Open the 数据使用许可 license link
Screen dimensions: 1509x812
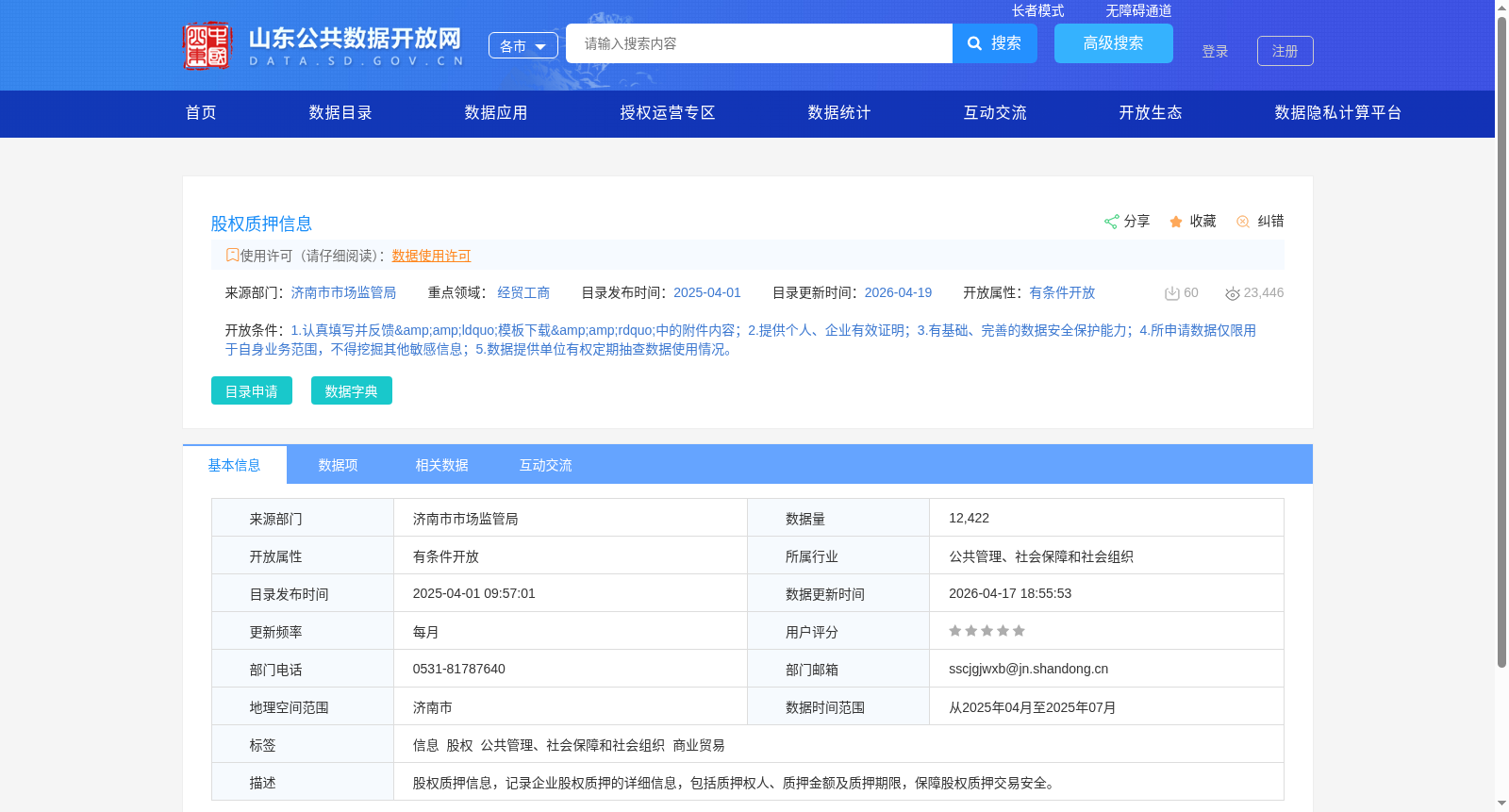pyautogui.click(x=431, y=256)
